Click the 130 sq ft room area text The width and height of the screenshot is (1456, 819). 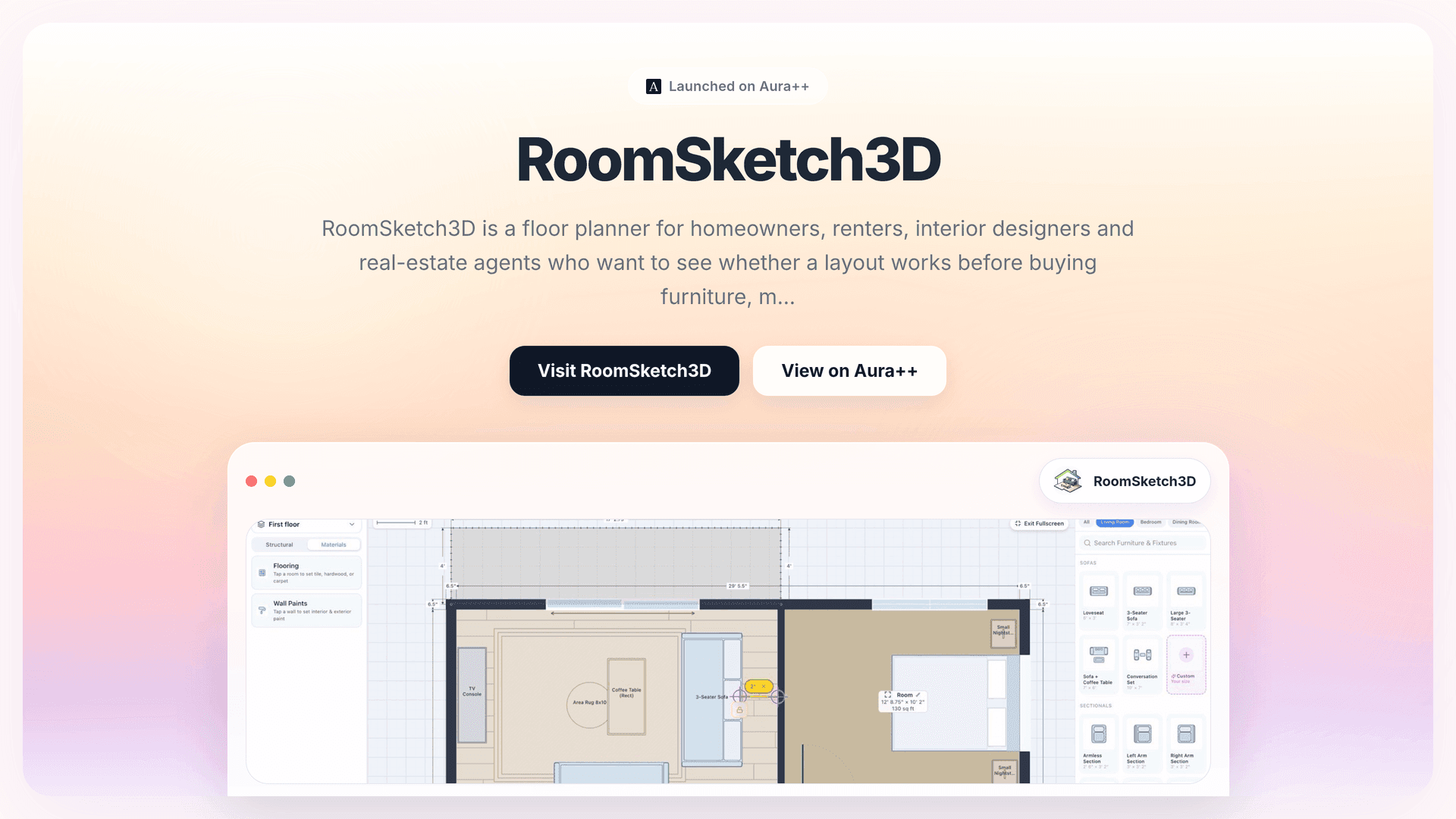[902, 708]
